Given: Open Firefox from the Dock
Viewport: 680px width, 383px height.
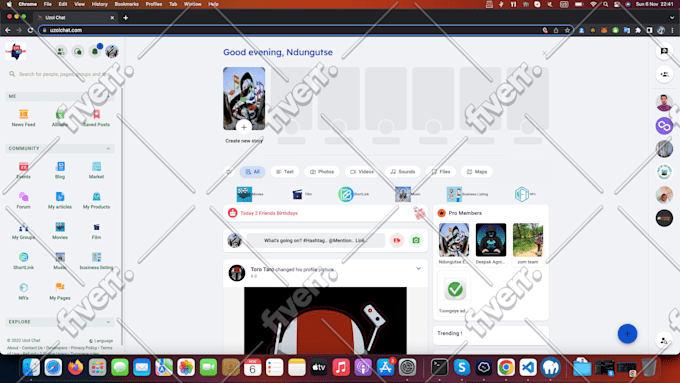Looking at the screenshot, I should (75, 367).
